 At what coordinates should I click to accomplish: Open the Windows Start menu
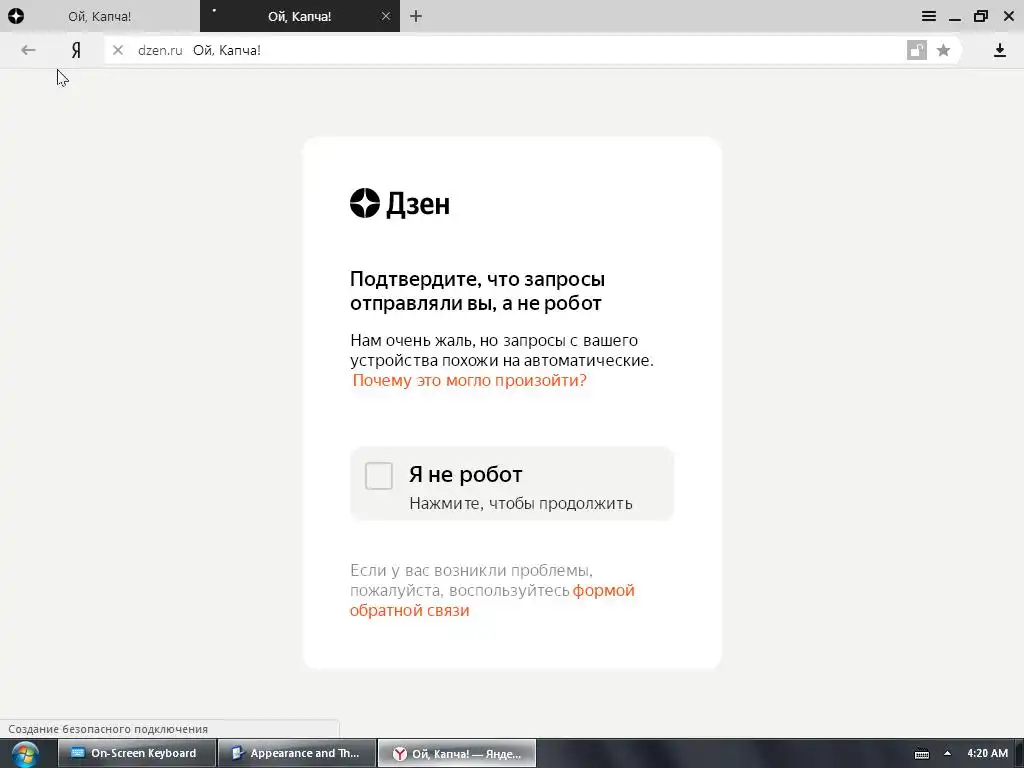[x=25, y=754]
